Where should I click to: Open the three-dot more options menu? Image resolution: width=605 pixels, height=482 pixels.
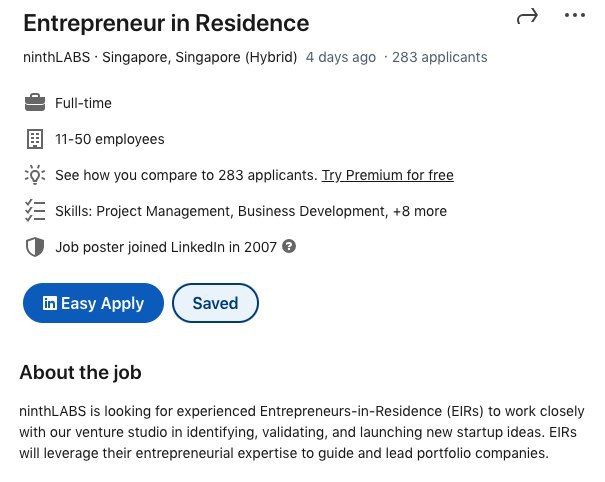coord(574,16)
